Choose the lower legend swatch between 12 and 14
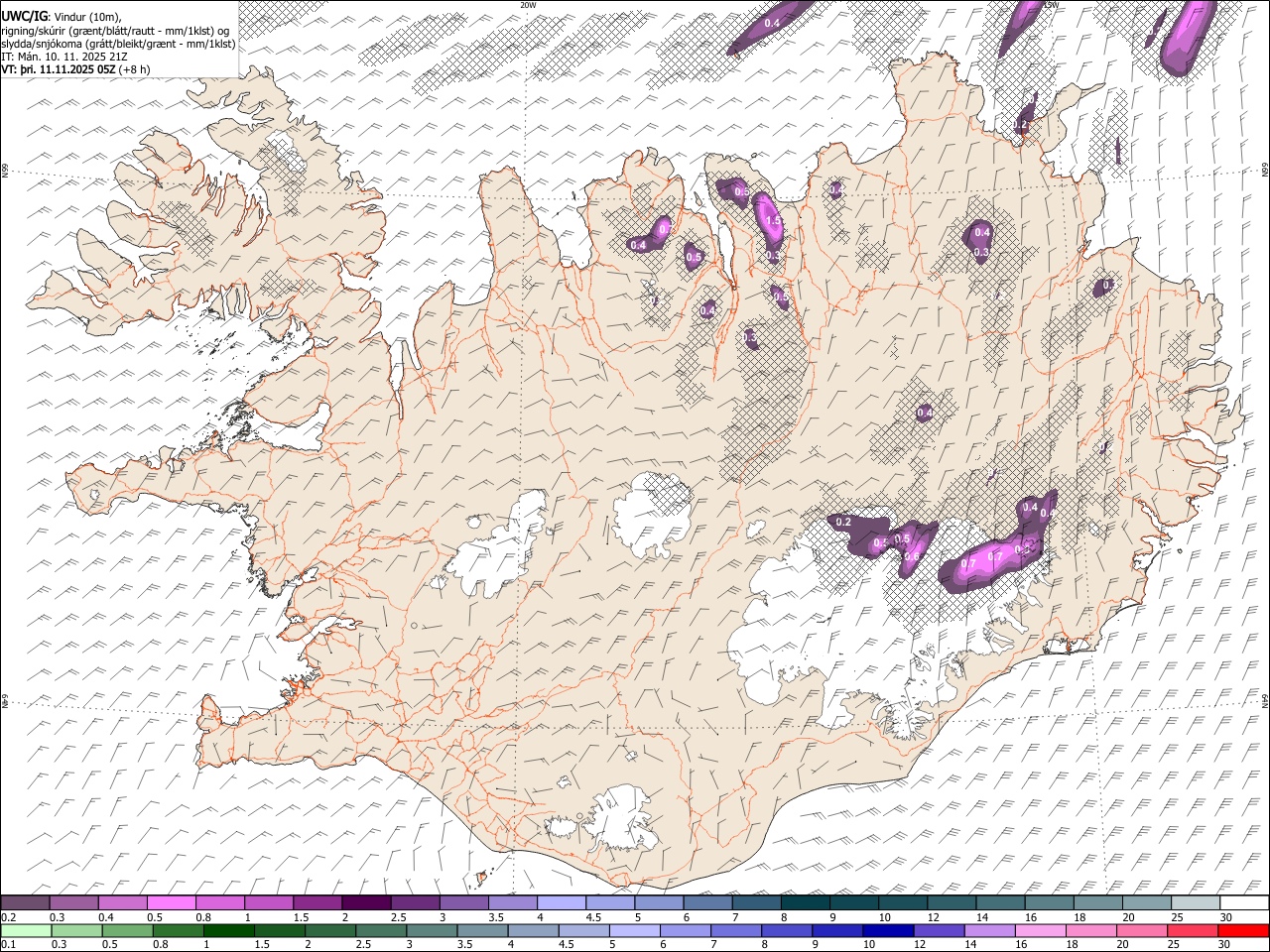 pyautogui.click(x=938, y=930)
